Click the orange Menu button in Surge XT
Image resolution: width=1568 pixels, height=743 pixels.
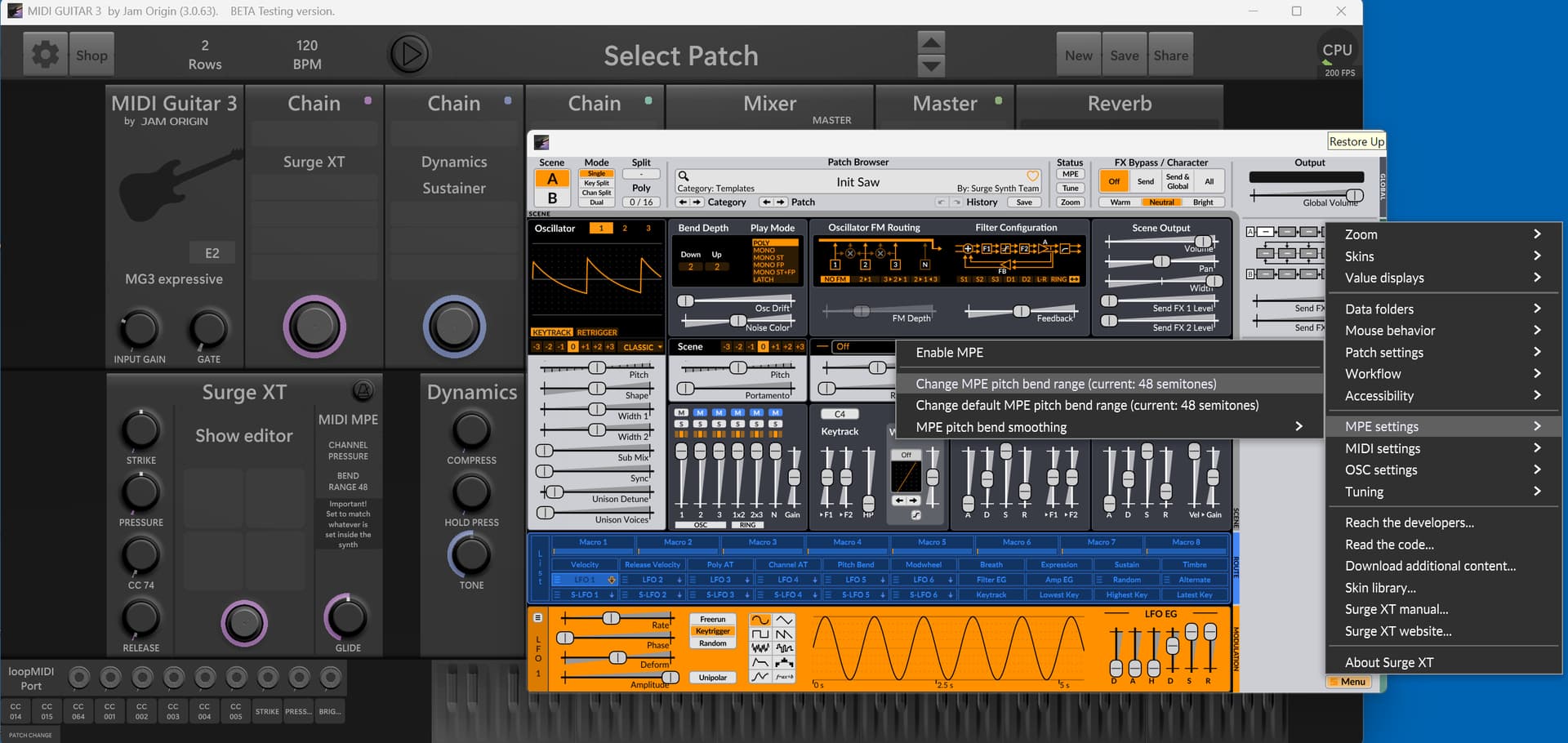[1348, 682]
